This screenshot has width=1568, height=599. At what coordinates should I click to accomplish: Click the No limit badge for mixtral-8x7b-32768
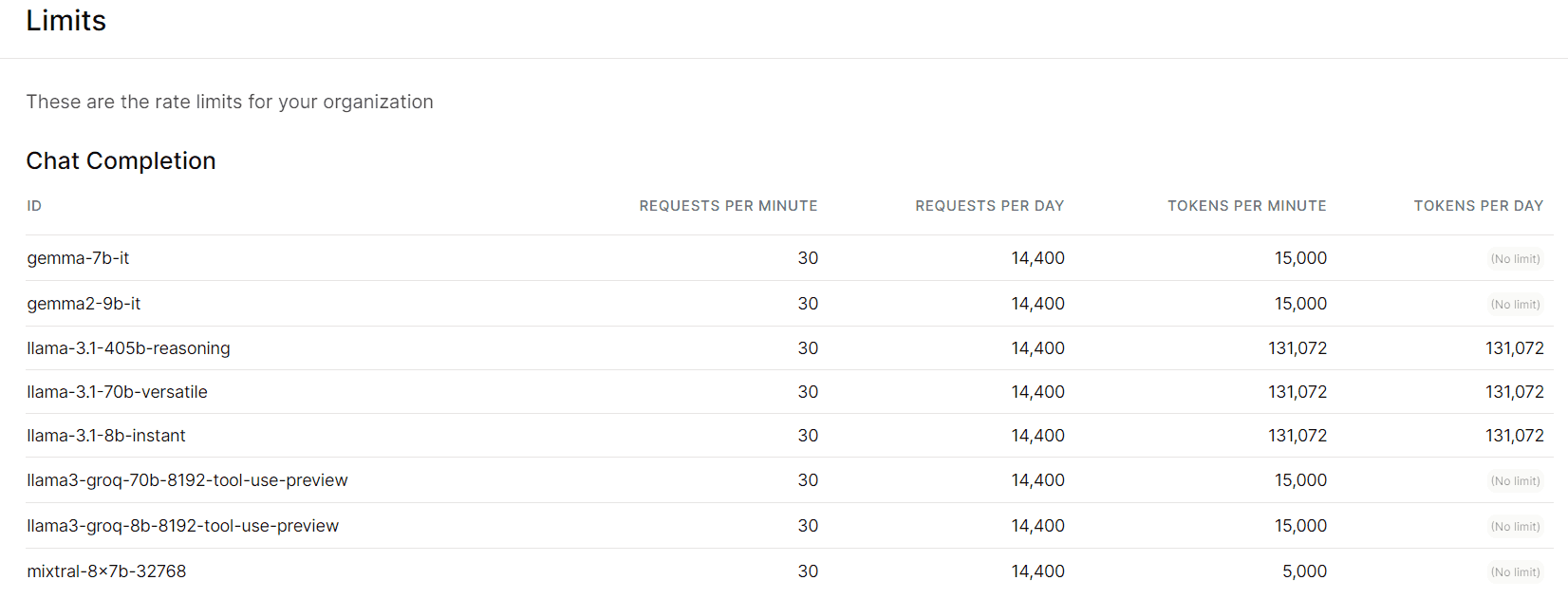1516,572
